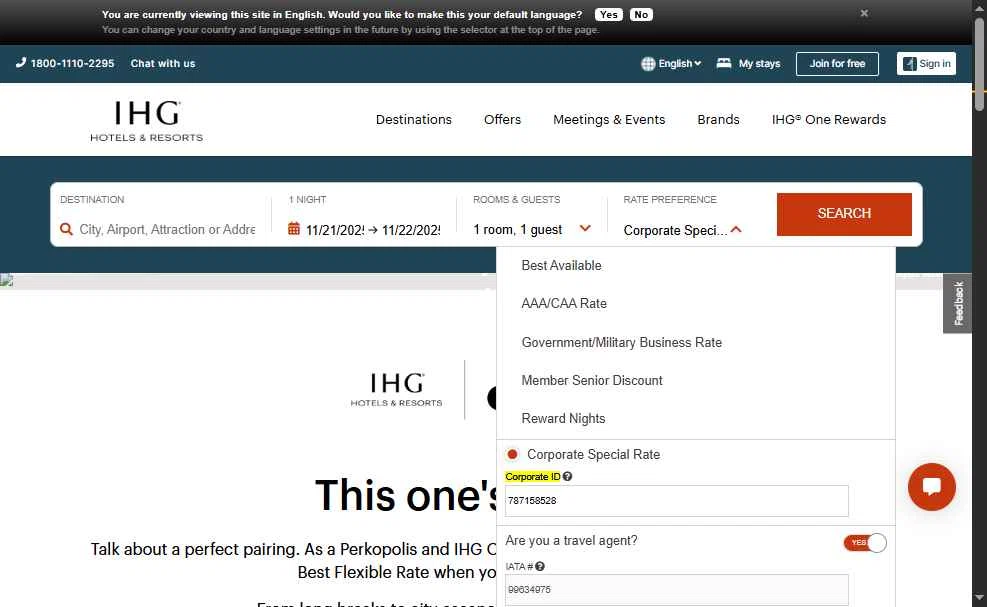Open the Offers menu

point(502,120)
